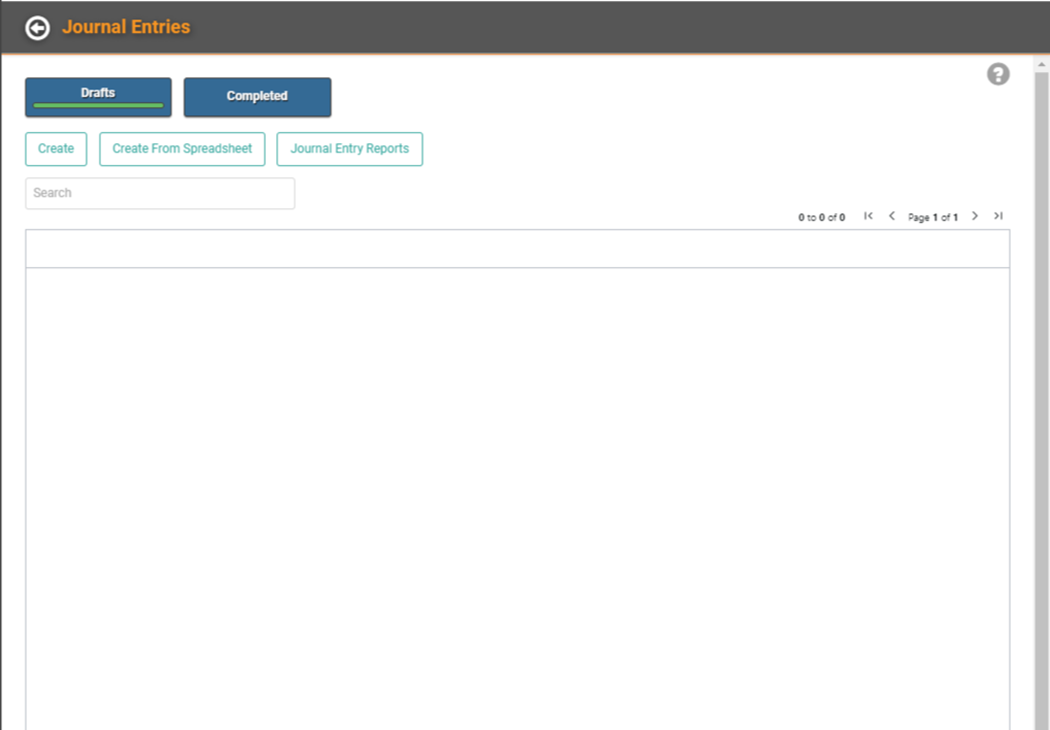Choose Create From Spreadsheet

182,149
